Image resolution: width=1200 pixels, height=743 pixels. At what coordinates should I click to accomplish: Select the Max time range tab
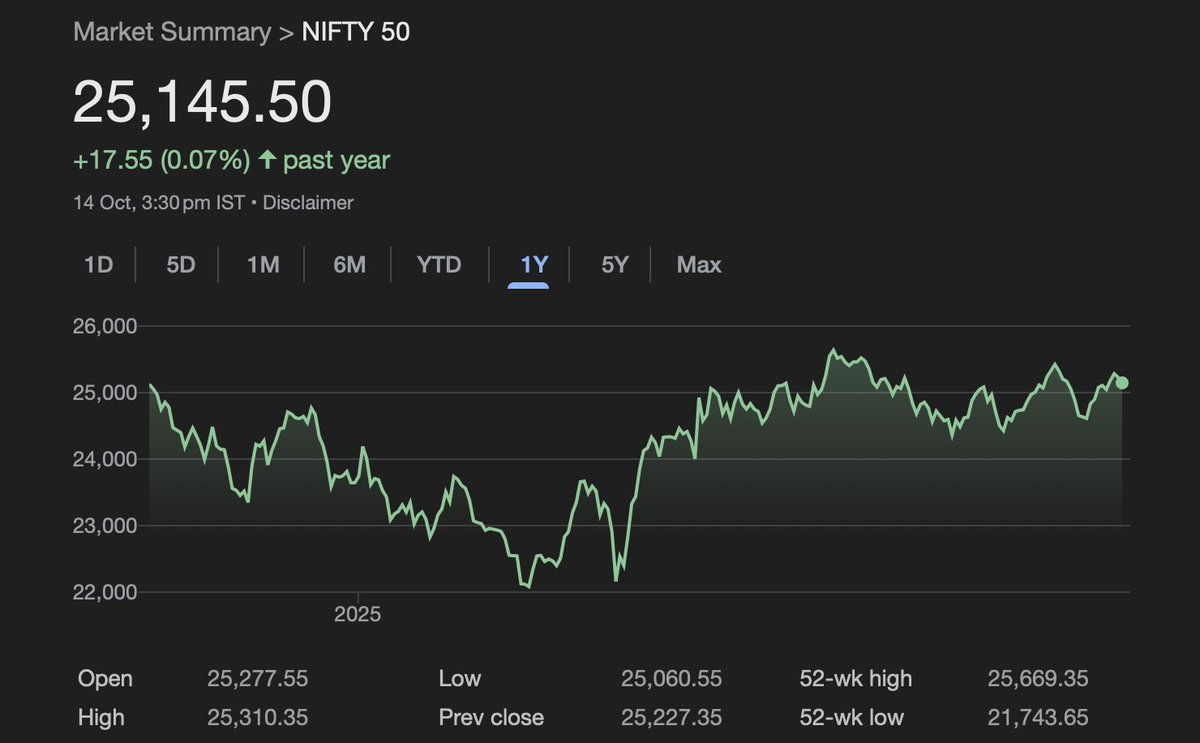699,265
